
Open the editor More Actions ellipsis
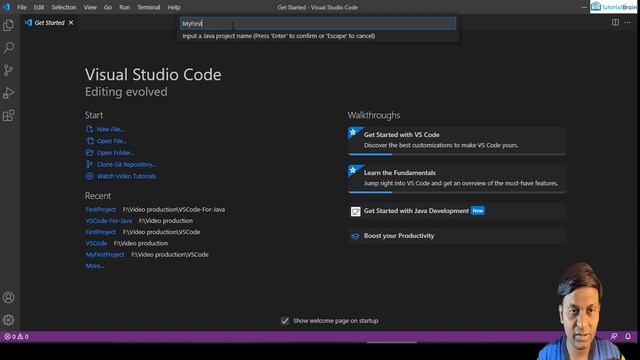click(x=627, y=22)
